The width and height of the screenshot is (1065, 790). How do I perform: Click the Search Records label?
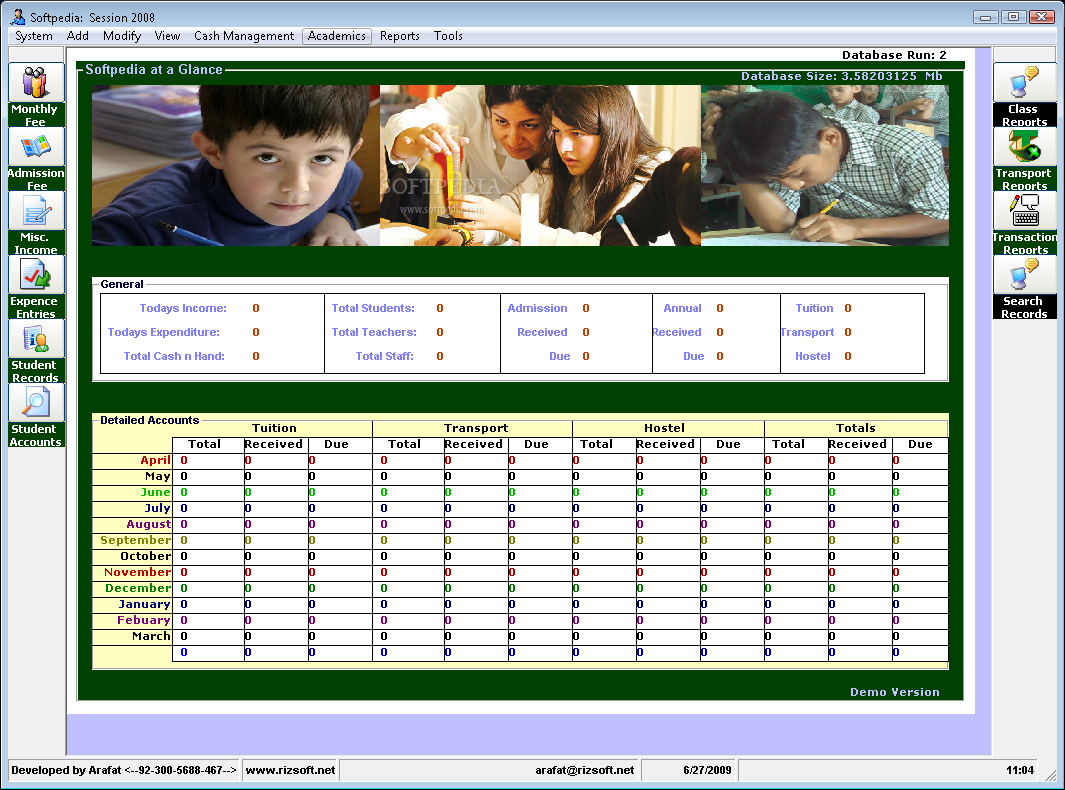click(1024, 307)
